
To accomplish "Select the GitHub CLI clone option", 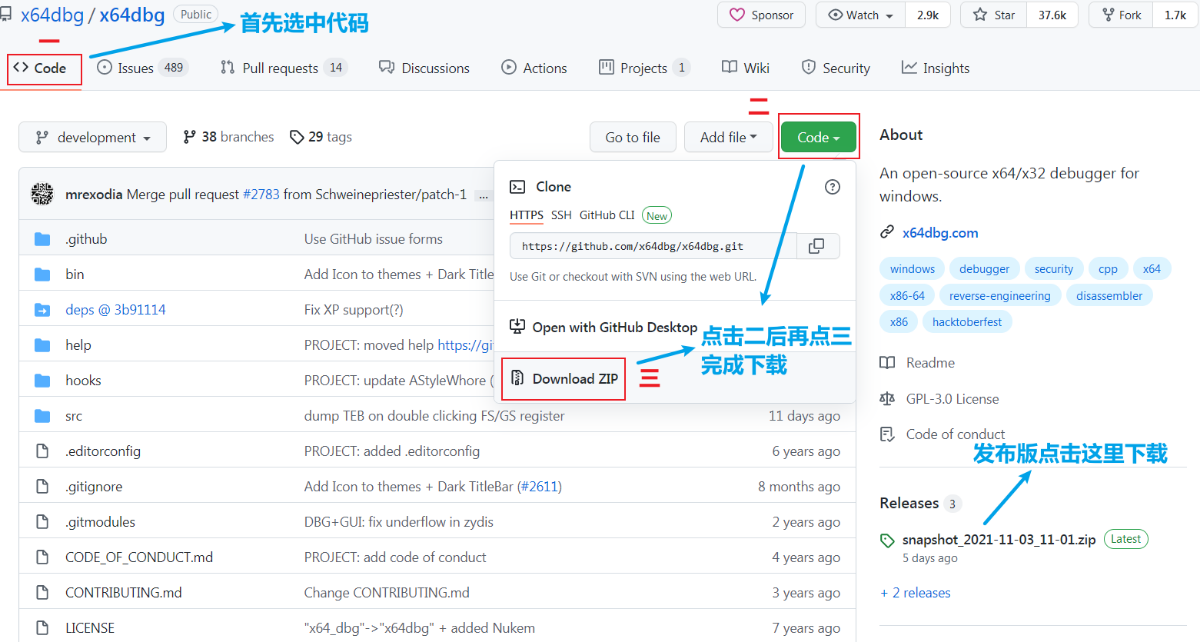I will point(607,215).
